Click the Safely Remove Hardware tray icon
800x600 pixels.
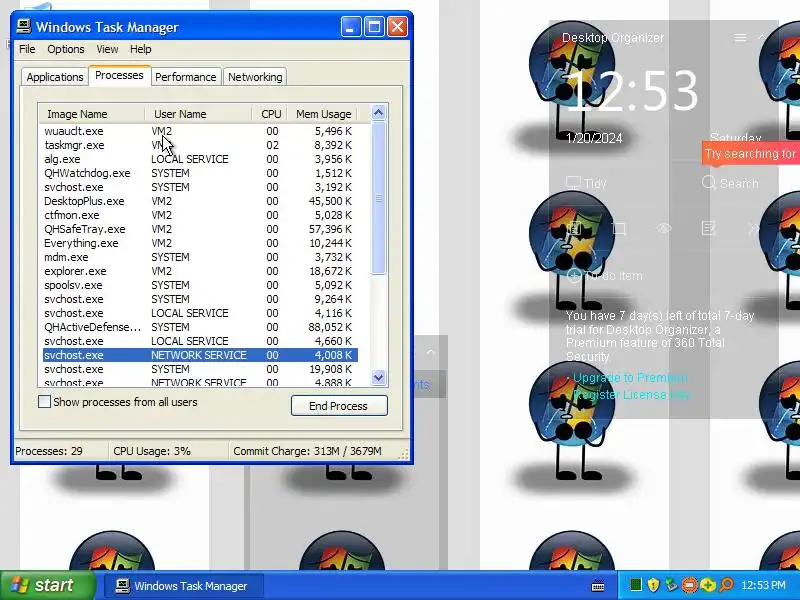[671, 585]
